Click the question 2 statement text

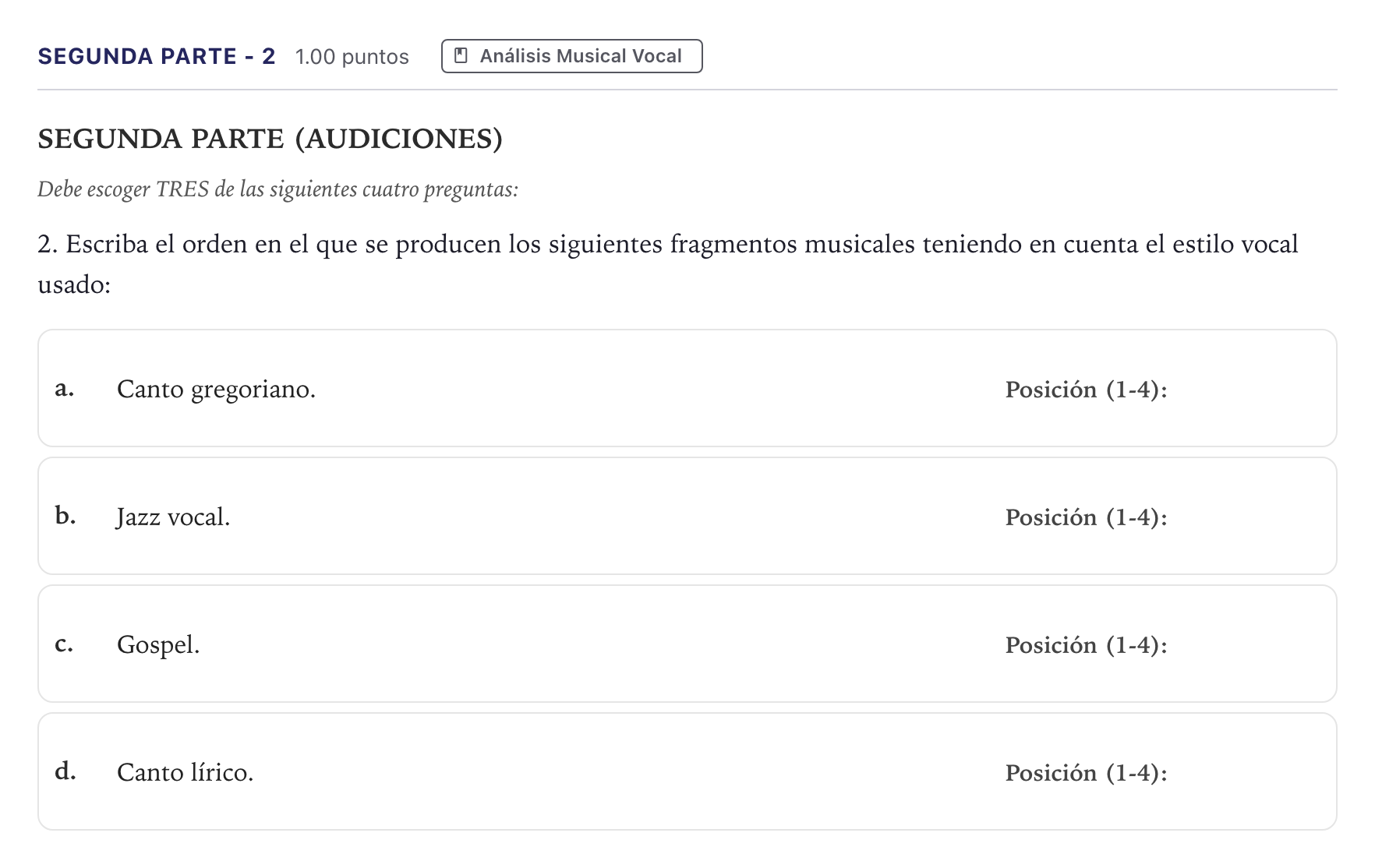(668, 264)
